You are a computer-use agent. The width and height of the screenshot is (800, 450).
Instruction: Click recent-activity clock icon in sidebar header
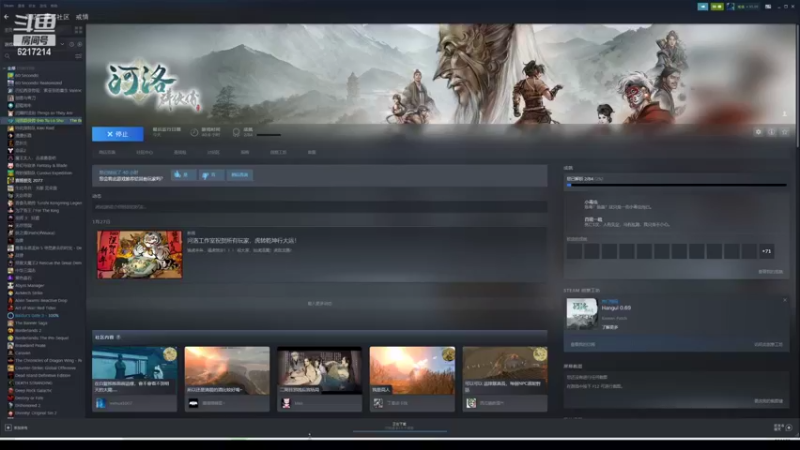[71, 44]
